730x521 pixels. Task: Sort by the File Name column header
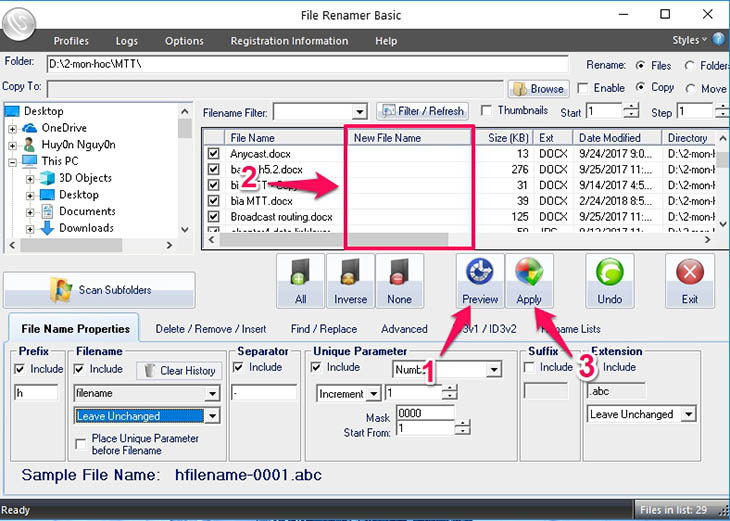[284, 138]
